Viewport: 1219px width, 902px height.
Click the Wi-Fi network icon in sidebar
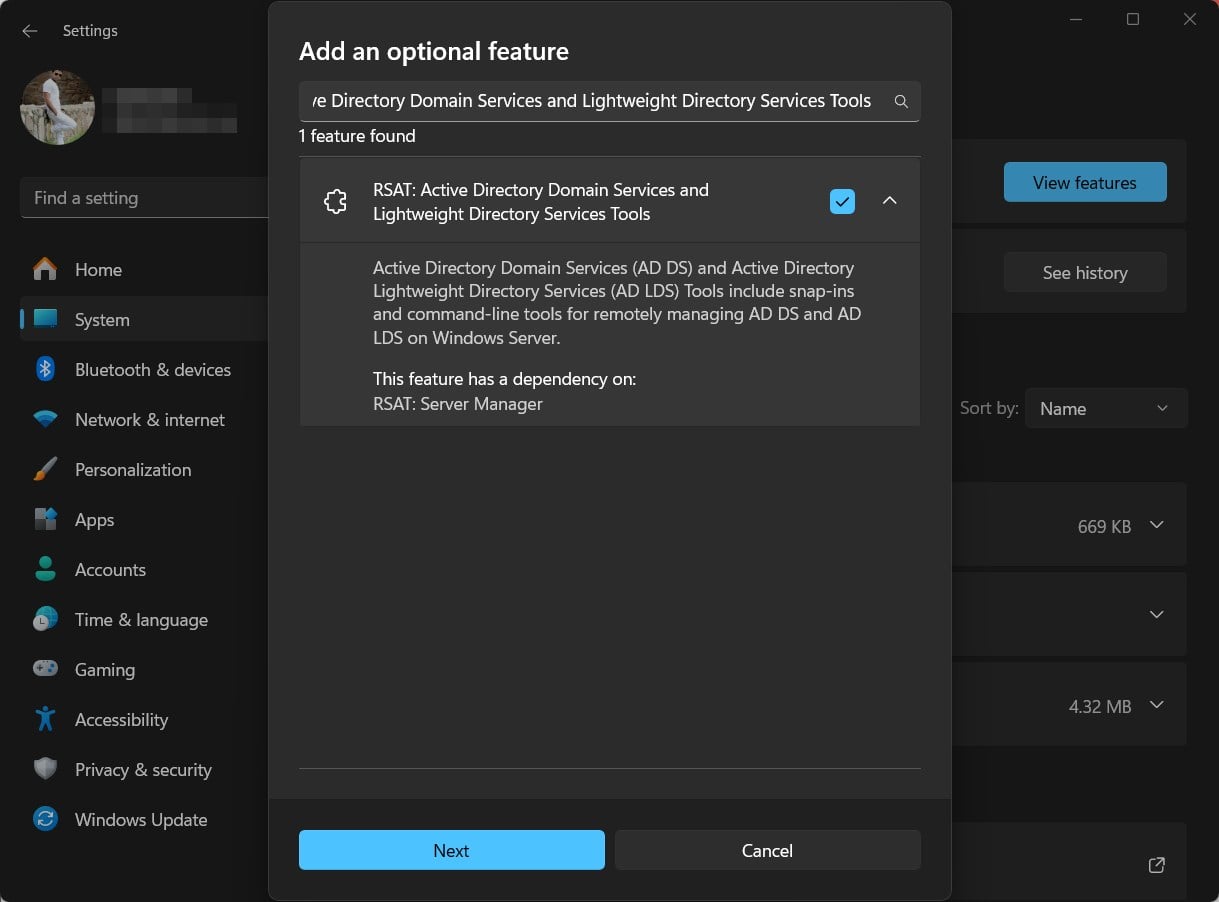[x=45, y=420]
